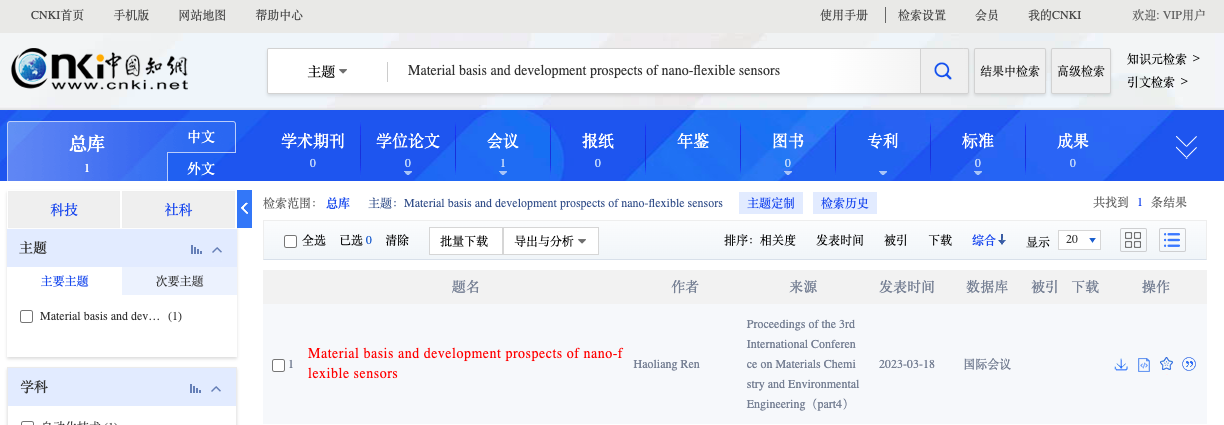This screenshot has height=425, width=1224.
Task: Switch to list view layout icon
Action: pyautogui.click(x=1172, y=240)
